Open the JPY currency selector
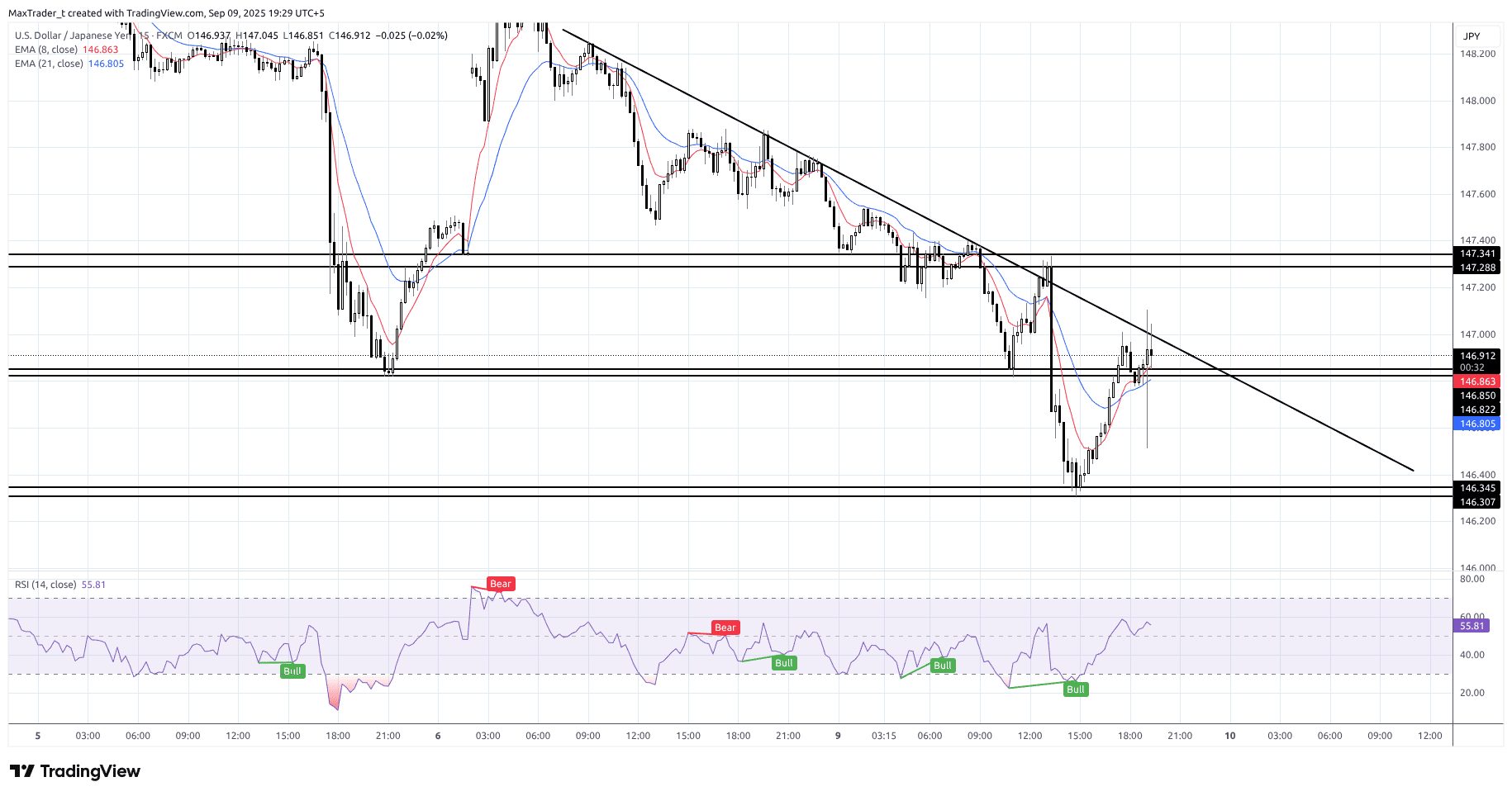The height and width of the screenshot is (796, 1512). (x=1472, y=36)
